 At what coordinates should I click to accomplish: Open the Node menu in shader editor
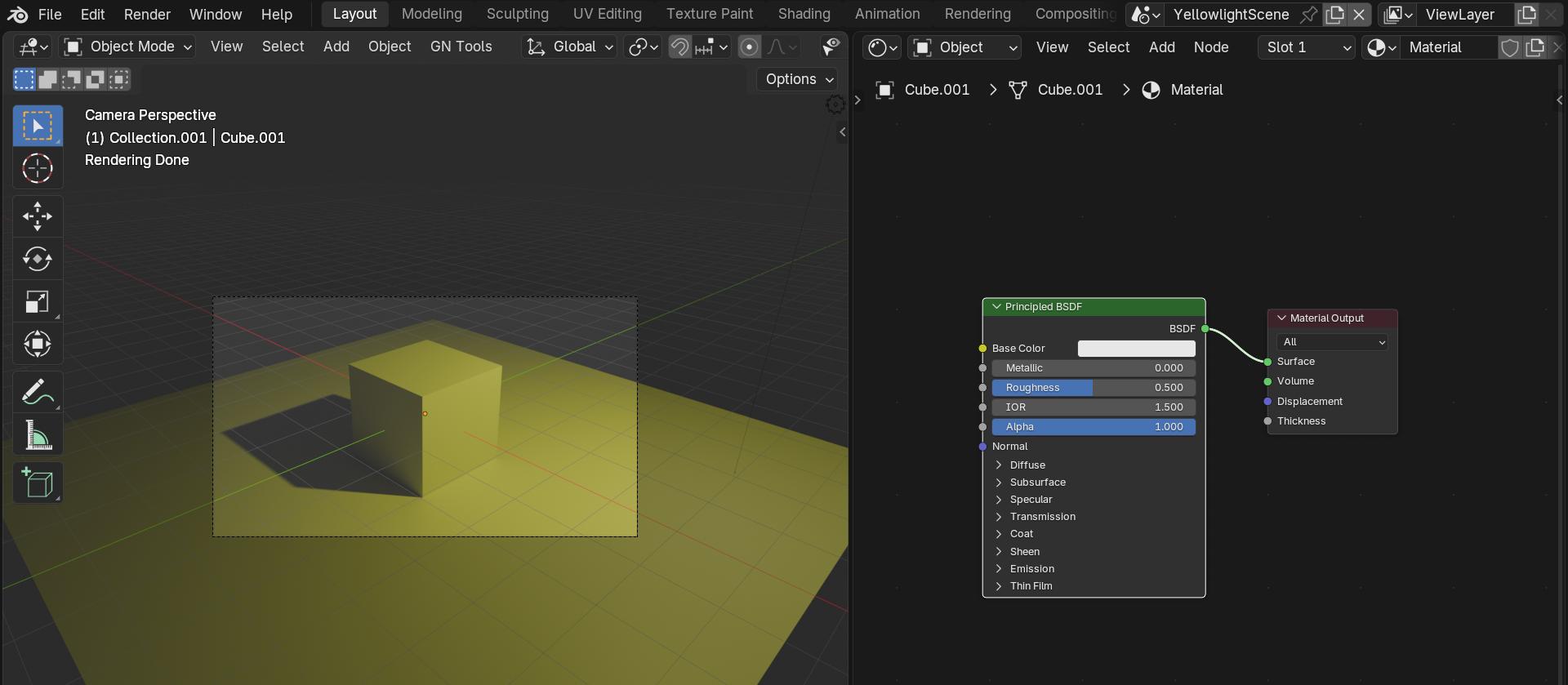(x=1211, y=47)
